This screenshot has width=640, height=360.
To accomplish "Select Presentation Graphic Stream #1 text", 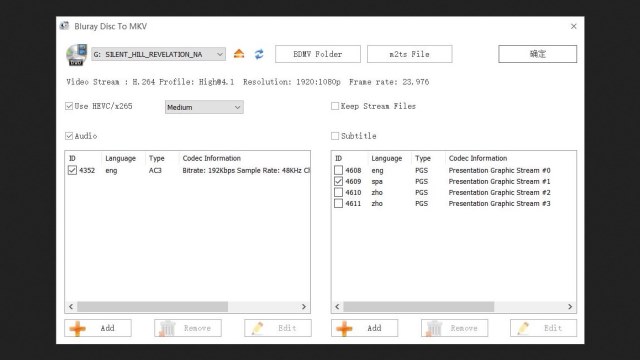I will (499, 181).
